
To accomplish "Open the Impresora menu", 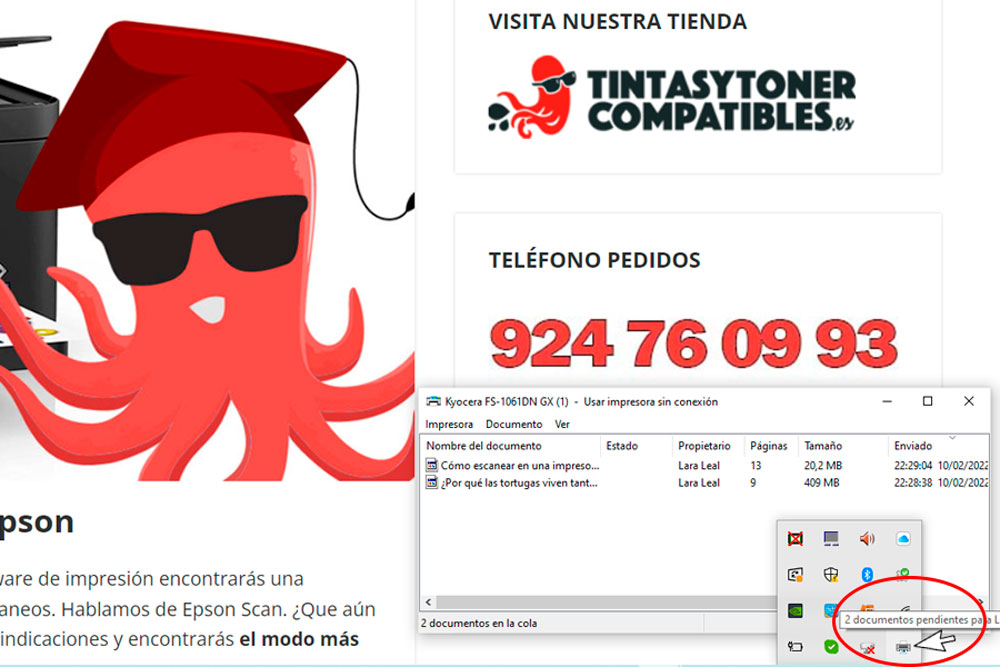I will 449,424.
